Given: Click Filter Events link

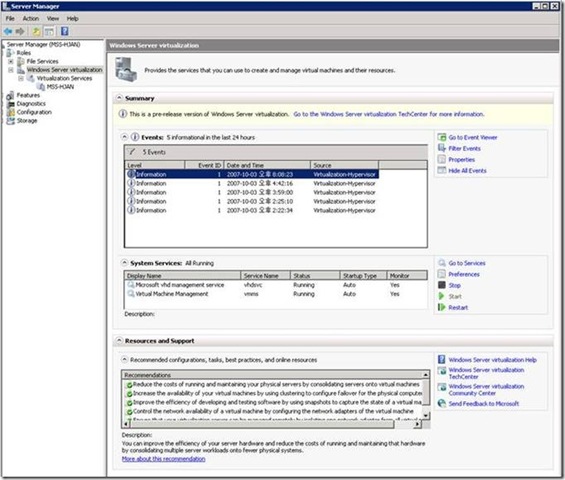Looking at the screenshot, I should [464, 148].
